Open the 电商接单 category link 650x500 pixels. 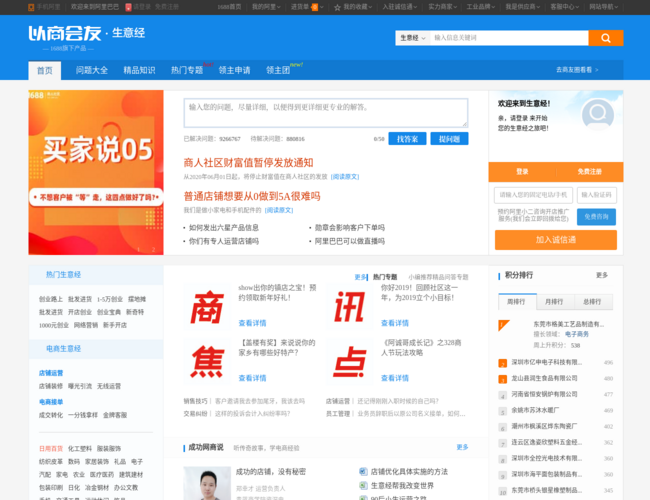point(51,402)
